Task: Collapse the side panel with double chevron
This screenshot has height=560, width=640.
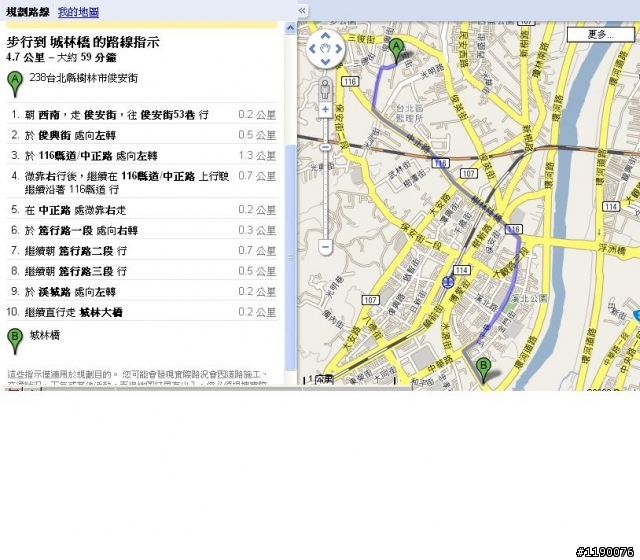Action: tap(302, 11)
